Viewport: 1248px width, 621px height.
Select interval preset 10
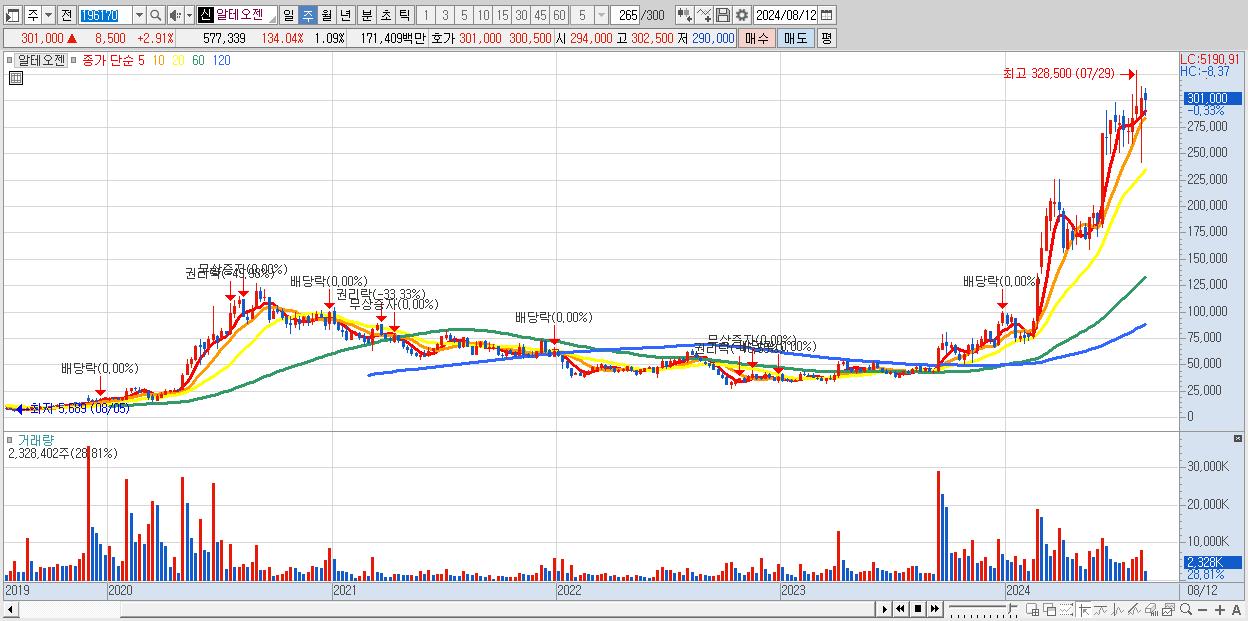pyautogui.click(x=483, y=15)
